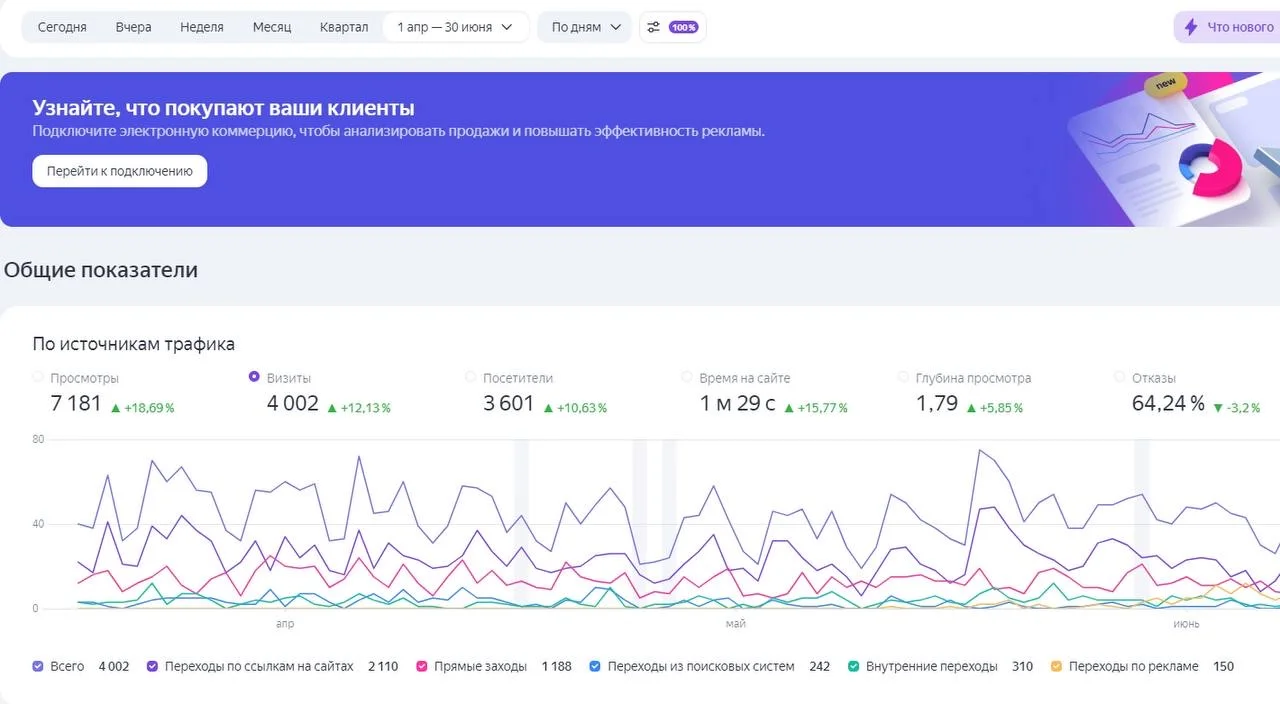Viewport: 1280px width, 704px height.
Task: Choose the Квартал period
Action: tap(344, 27)
